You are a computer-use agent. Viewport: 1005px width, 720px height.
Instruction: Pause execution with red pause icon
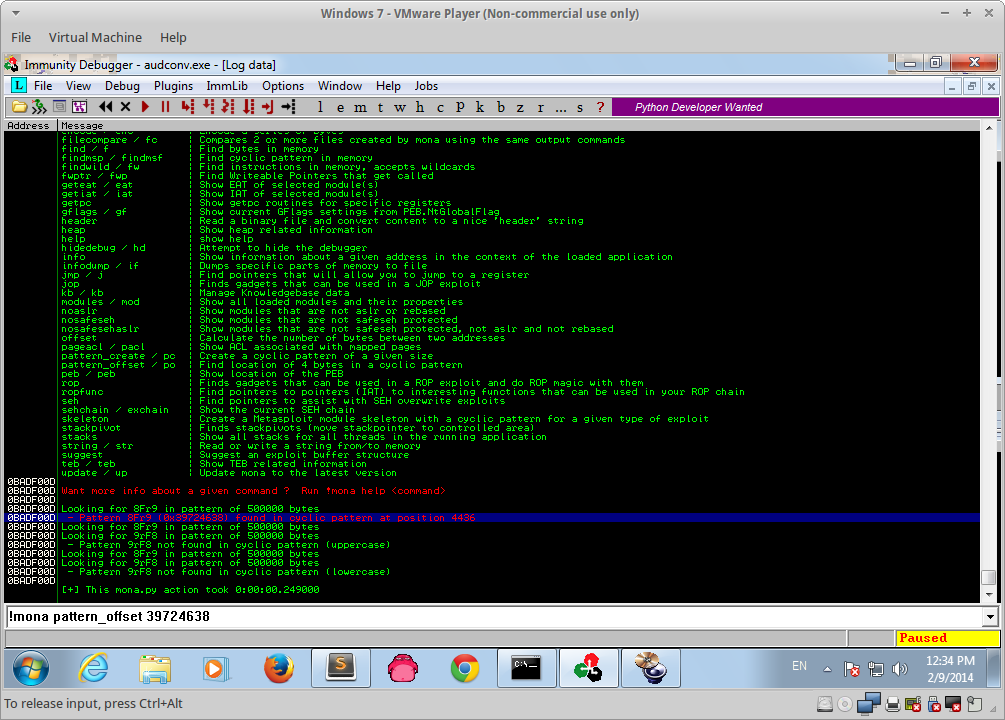point(165,107)
